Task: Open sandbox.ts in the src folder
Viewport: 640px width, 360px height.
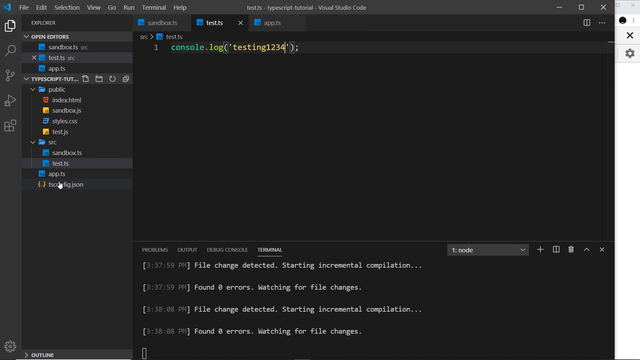Action: [78, 153]
